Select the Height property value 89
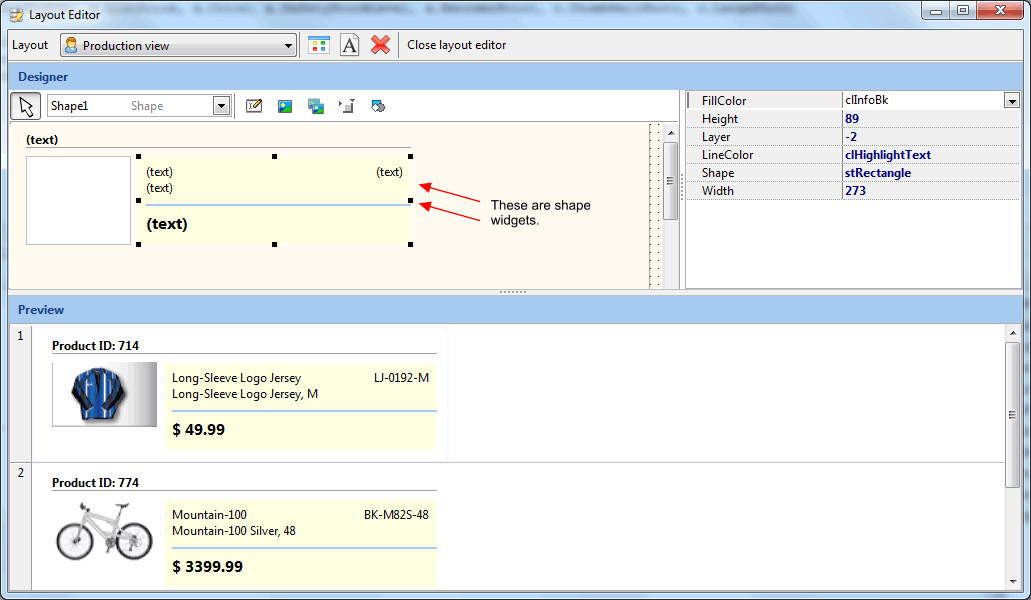This screenshot has height=600, width=1031. [851, 119]
